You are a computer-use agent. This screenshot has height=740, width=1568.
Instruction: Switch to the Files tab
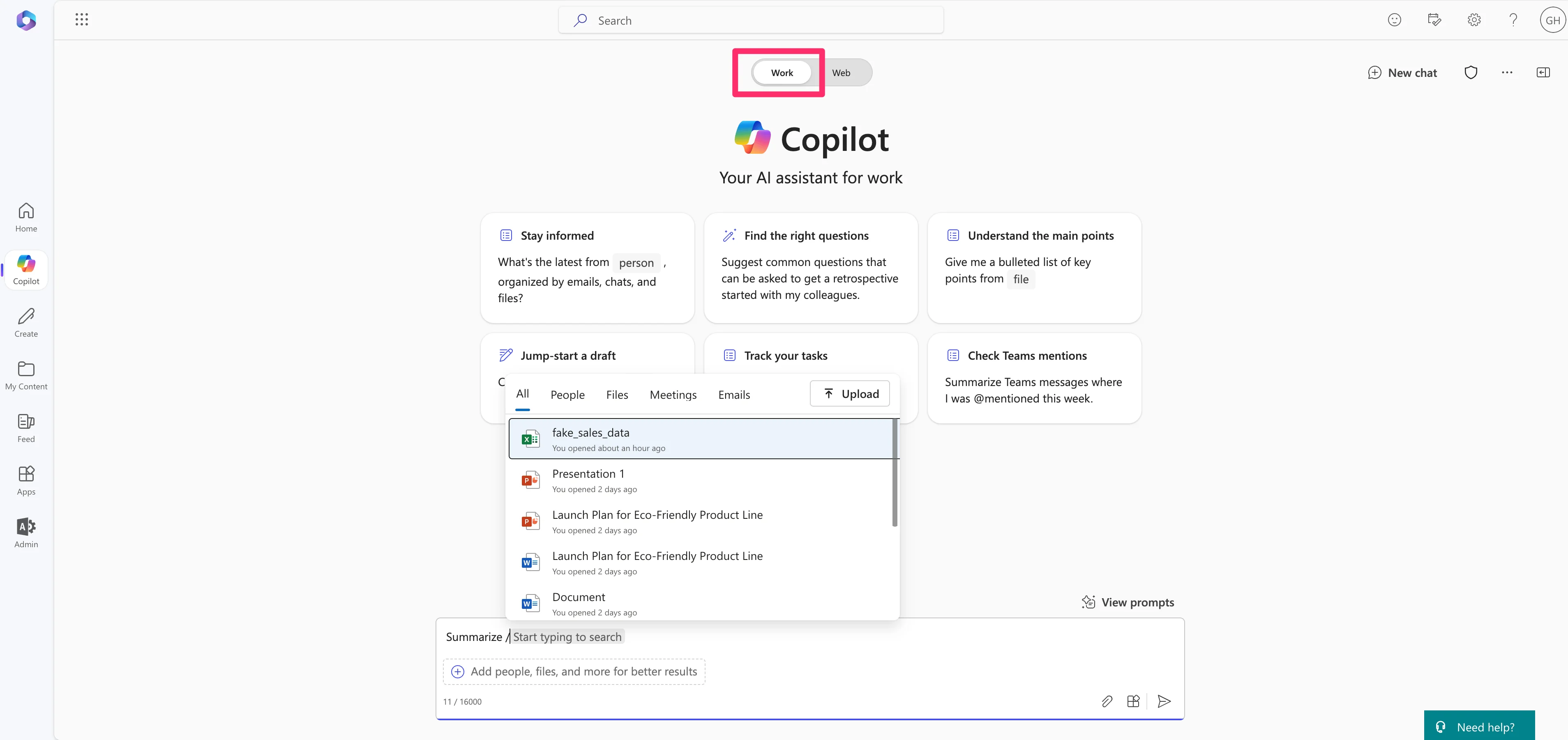[617, 395]
